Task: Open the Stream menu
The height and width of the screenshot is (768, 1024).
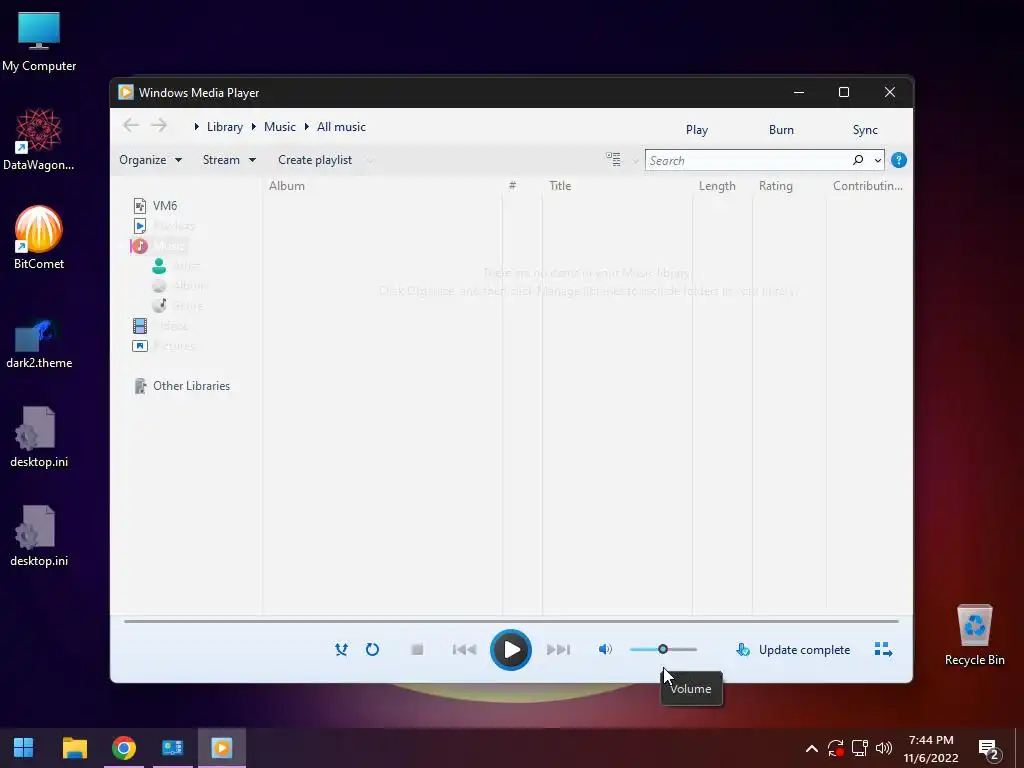Action: [x=229, y=160]
